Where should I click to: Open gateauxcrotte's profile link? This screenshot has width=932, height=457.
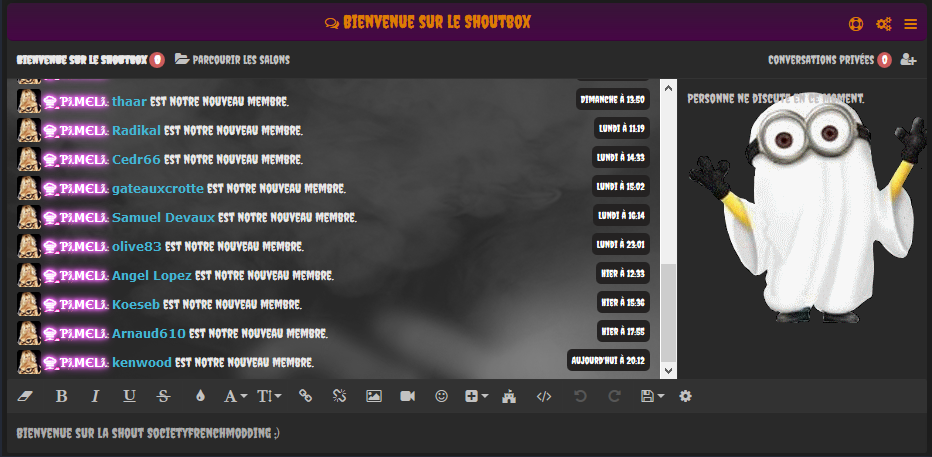pyautogui.click(x=158, y=189)
